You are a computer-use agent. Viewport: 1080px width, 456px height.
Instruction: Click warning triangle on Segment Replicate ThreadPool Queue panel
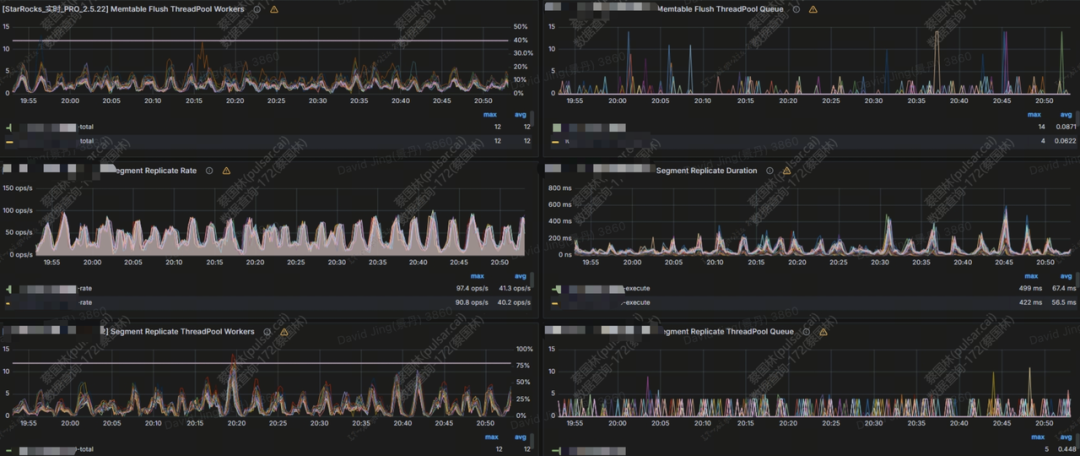click(x=824, y=331)
